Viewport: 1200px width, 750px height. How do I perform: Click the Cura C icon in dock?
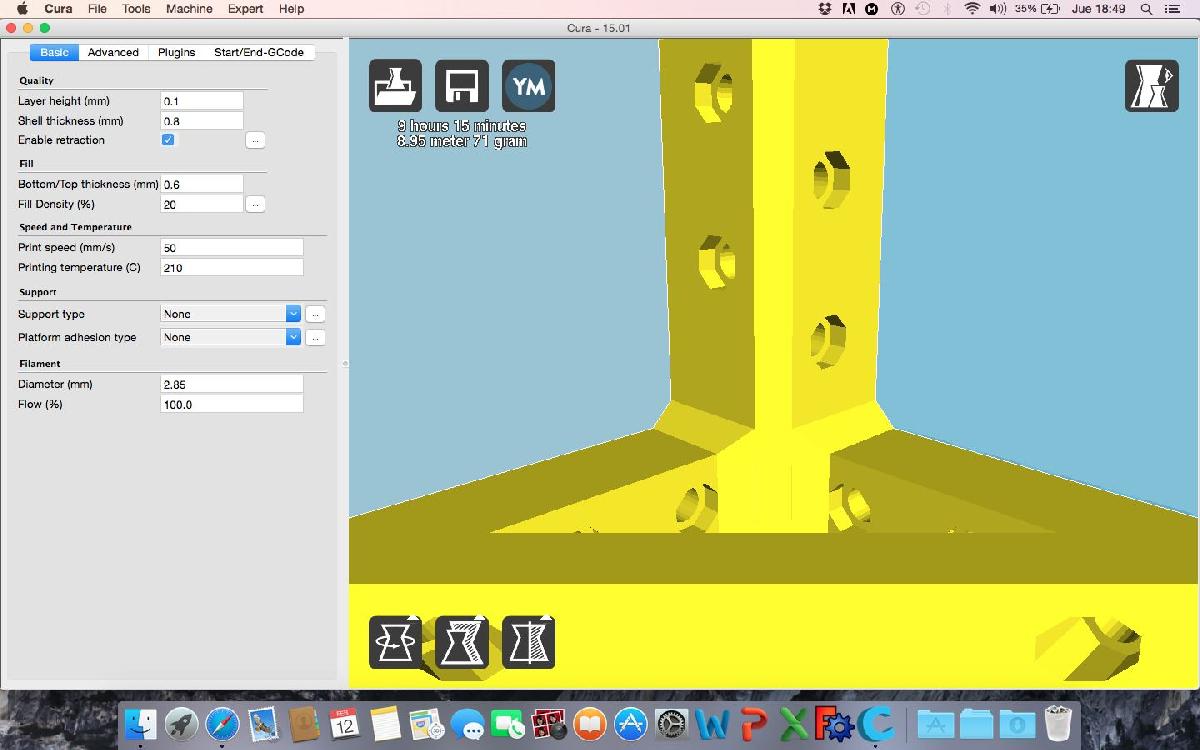pyautogui.click(x=877, y=722)
